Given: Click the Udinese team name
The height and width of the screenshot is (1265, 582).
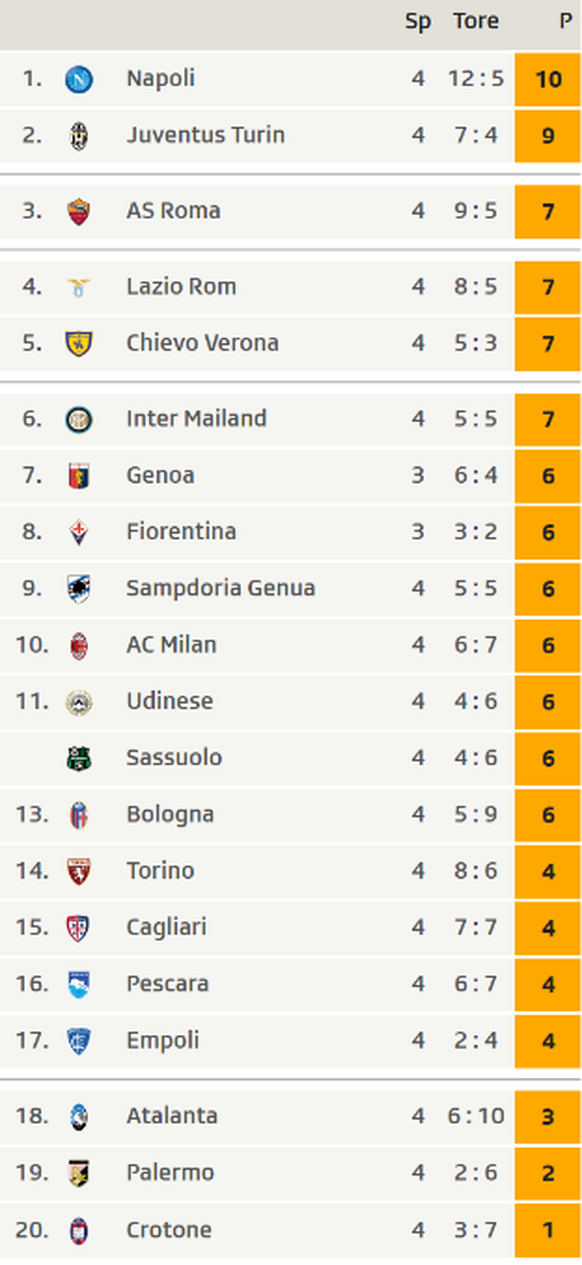Looking at the screenshot, I should [x=169, y=701].
